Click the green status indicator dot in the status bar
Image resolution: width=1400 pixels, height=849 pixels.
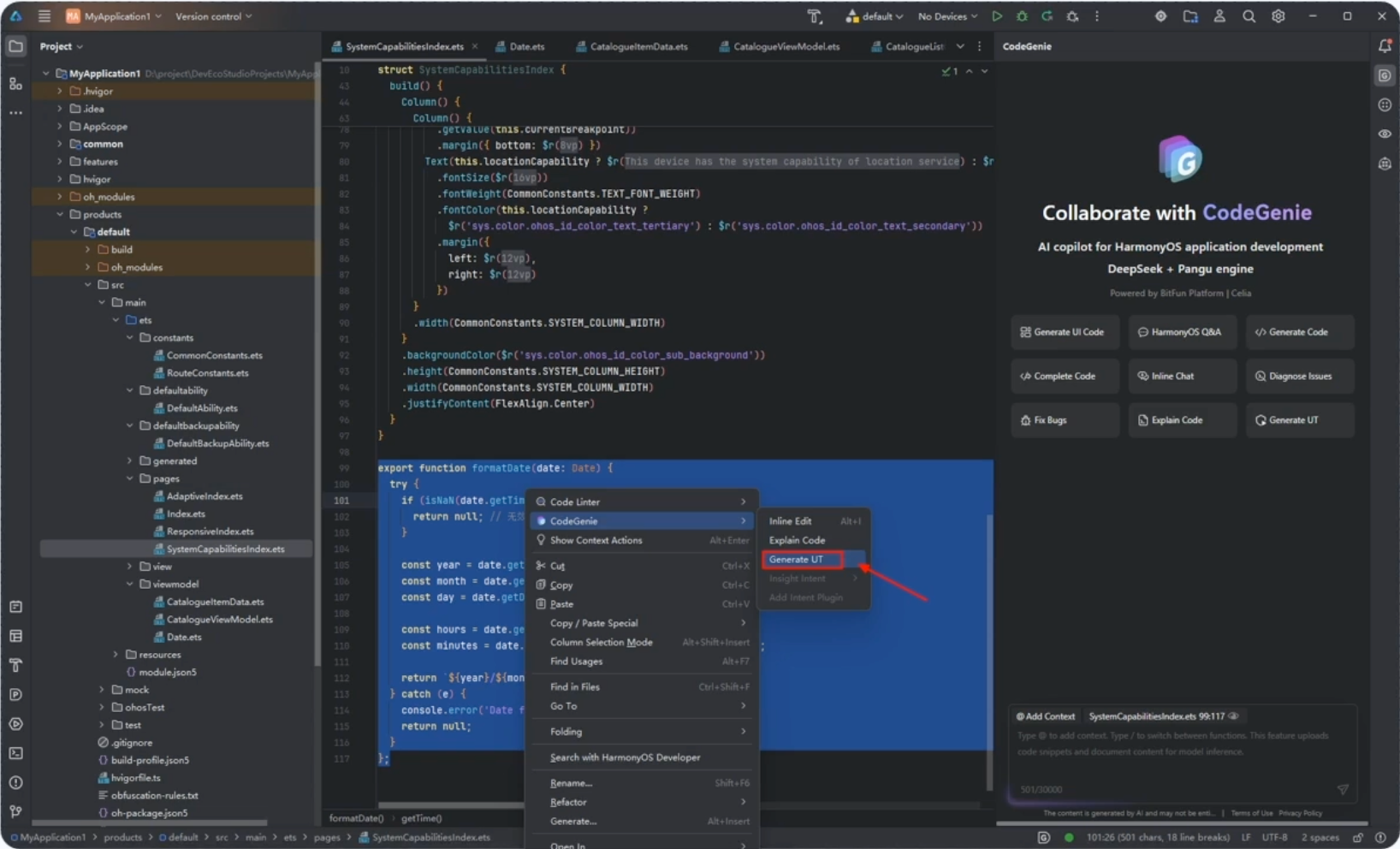coord(1069,837)
